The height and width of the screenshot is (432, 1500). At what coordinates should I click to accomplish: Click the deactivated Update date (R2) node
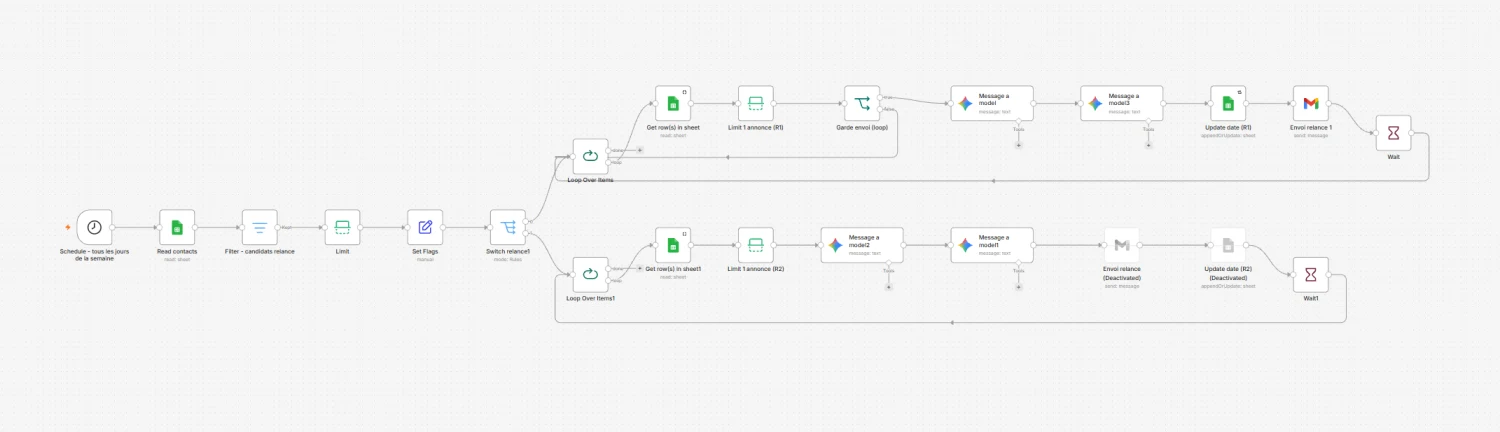(1228, 245)
